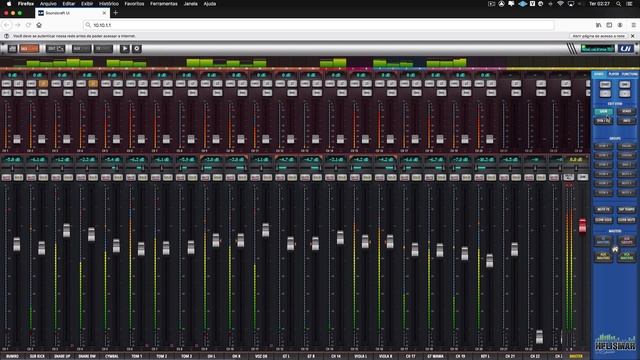Click the gain fader of channel 1 in top strip
This screenshot has width=640, height=360.
17,139
